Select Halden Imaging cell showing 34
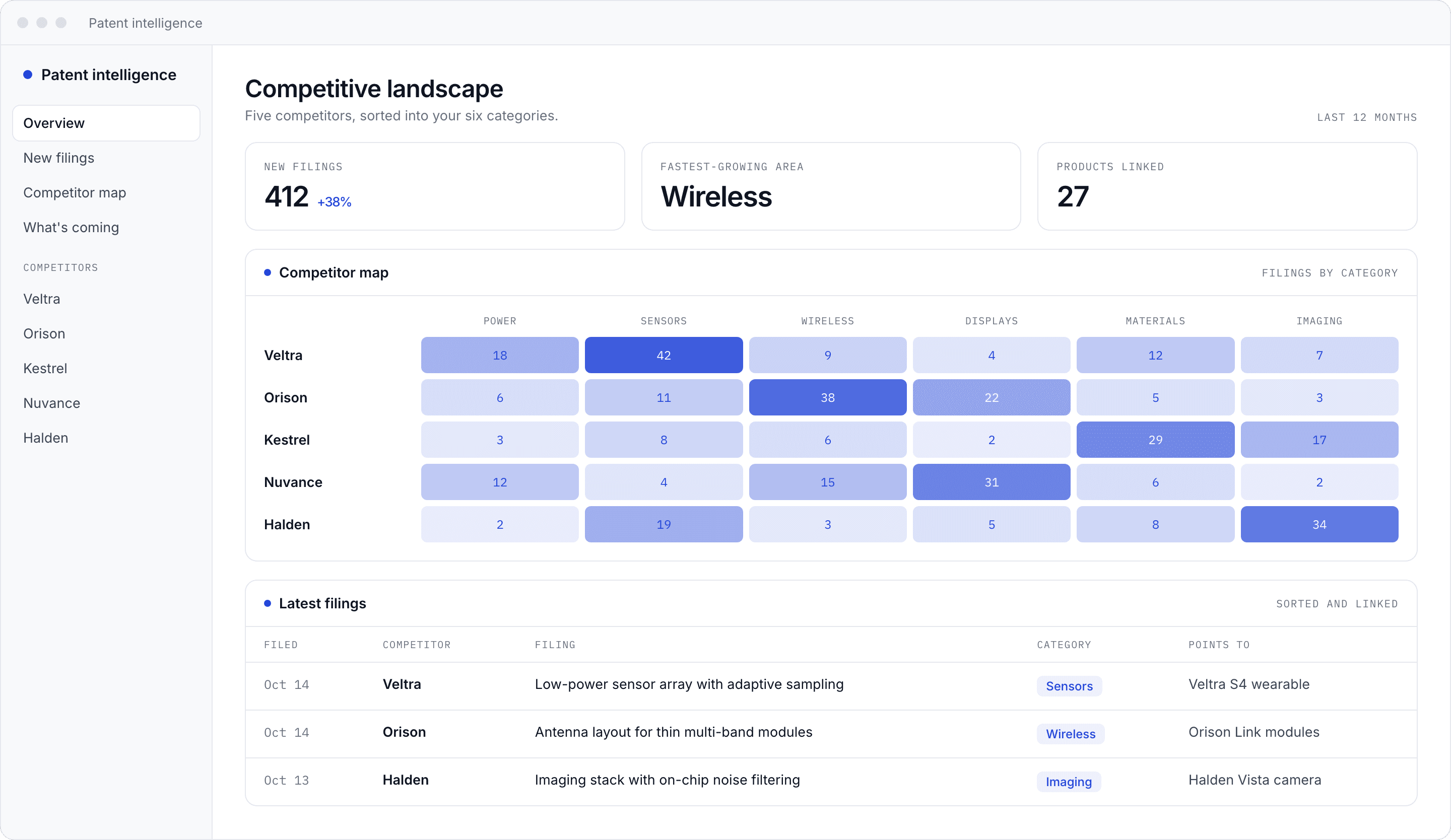 click(1319, 524)
